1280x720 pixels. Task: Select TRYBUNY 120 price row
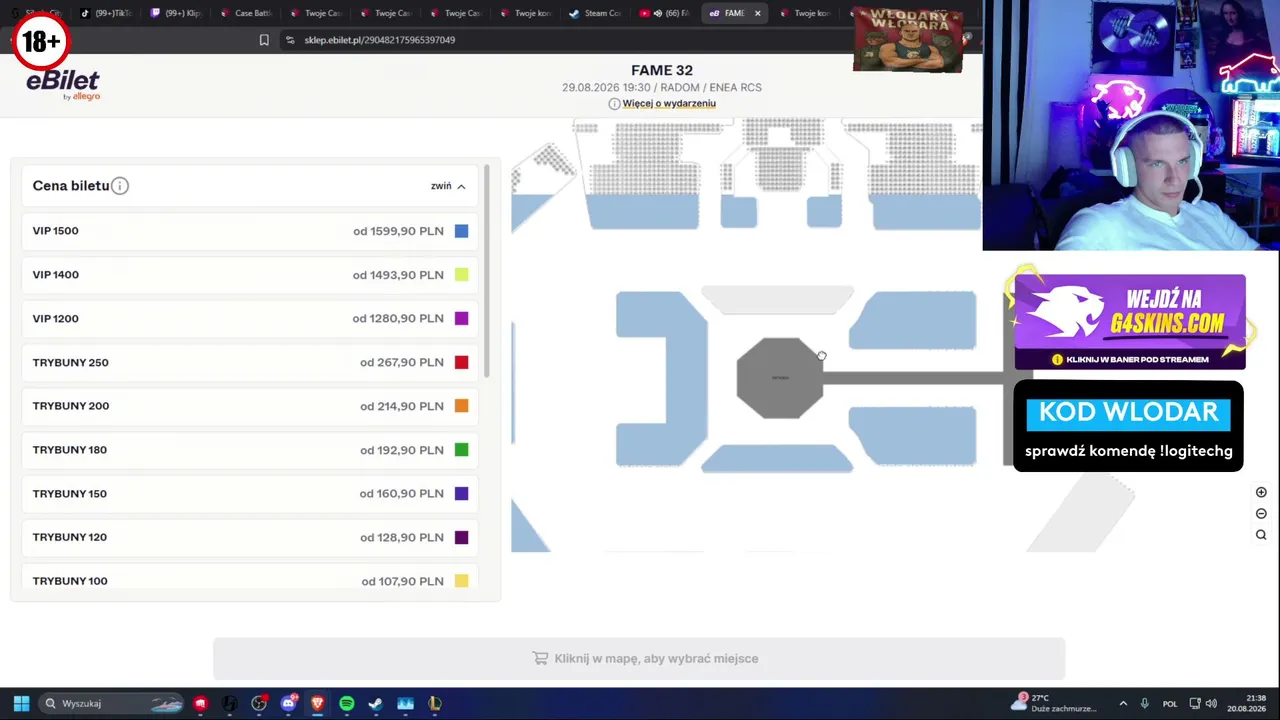tap(250, 537)
